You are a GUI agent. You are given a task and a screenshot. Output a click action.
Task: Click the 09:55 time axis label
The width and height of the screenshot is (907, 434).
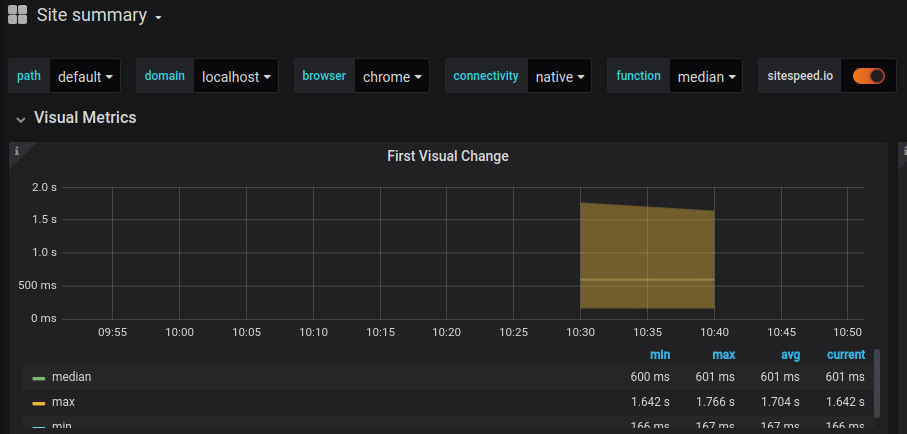tap(112, 332)
